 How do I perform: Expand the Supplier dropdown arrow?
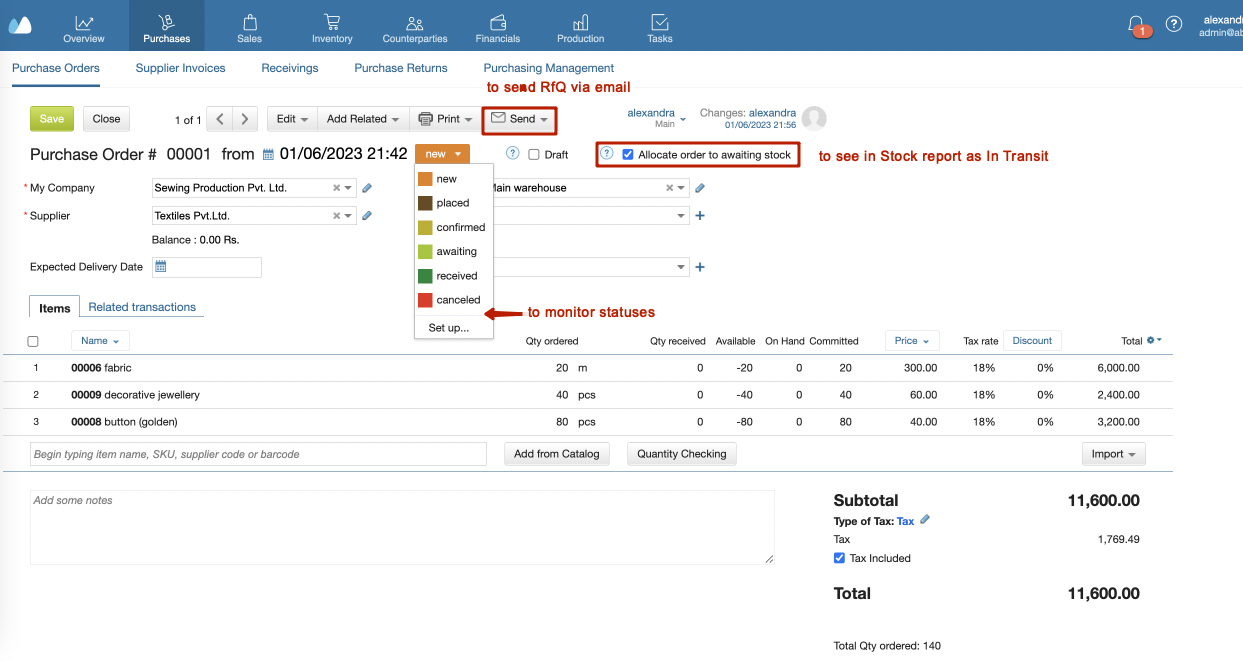348,216
